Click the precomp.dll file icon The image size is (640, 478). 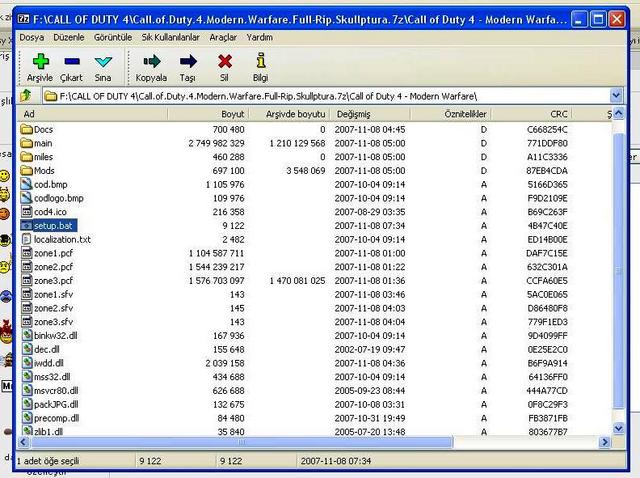27,418
